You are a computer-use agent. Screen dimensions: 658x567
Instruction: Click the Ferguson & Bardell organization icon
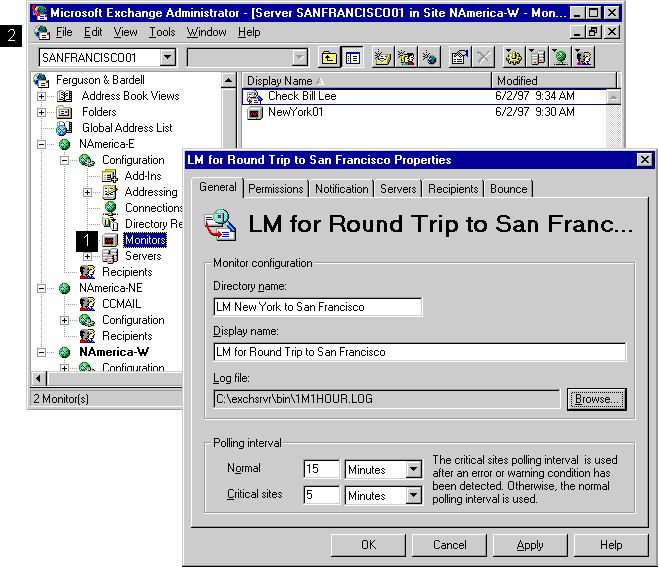pyautogui.click(x=42, y=80)
